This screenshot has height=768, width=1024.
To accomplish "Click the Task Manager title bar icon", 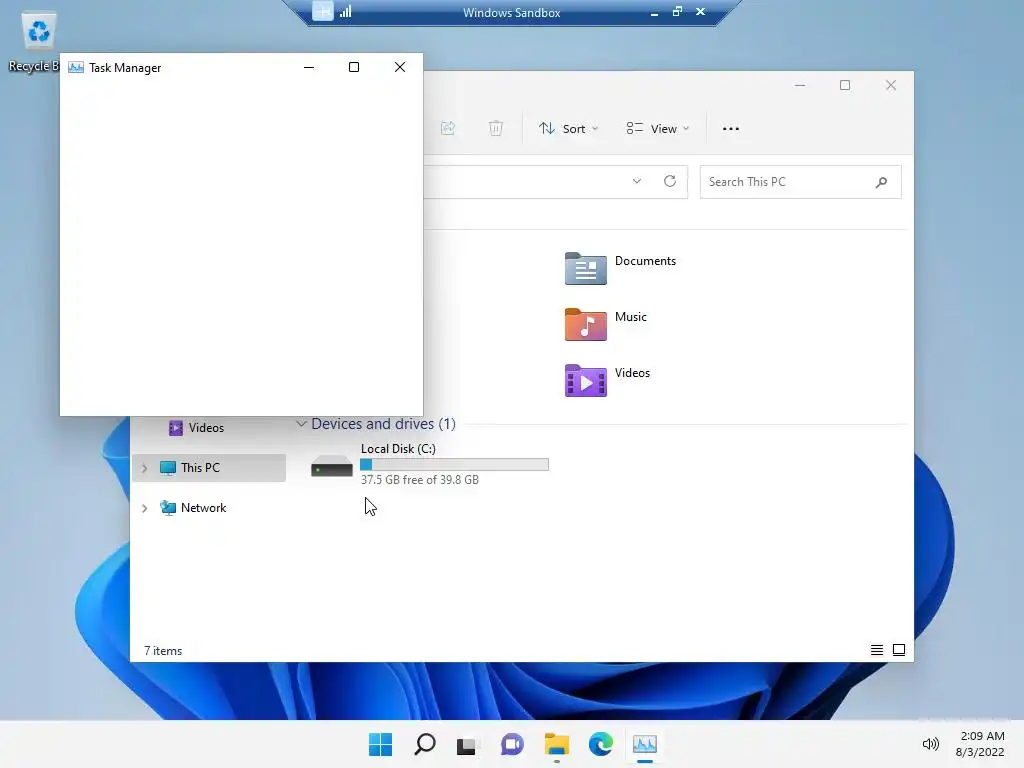I will coord(76,67).
